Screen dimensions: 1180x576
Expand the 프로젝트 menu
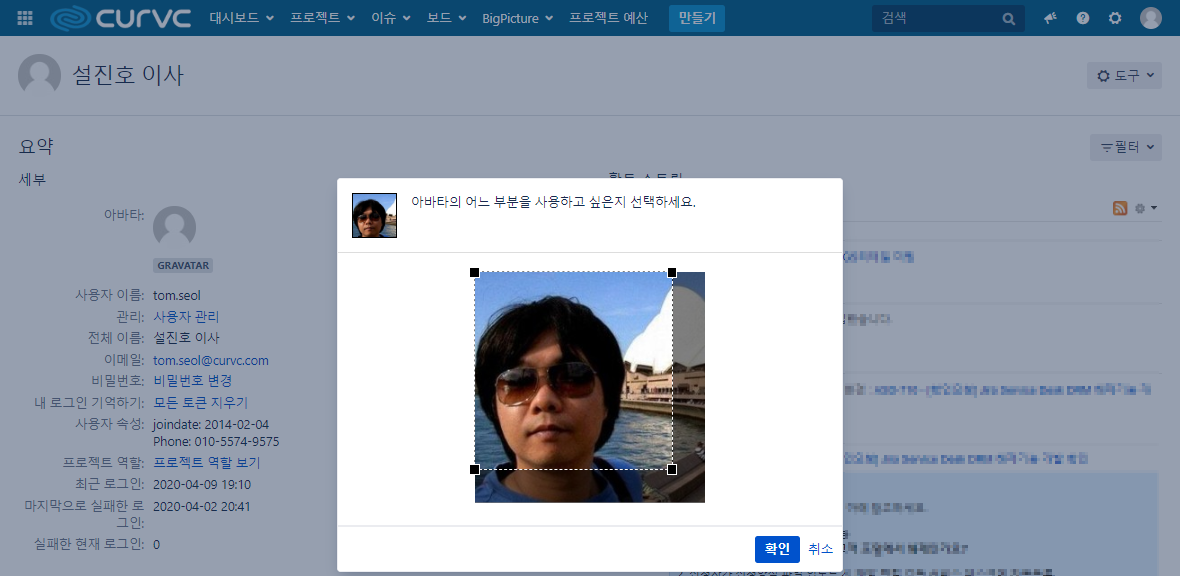tap(322, 18)
